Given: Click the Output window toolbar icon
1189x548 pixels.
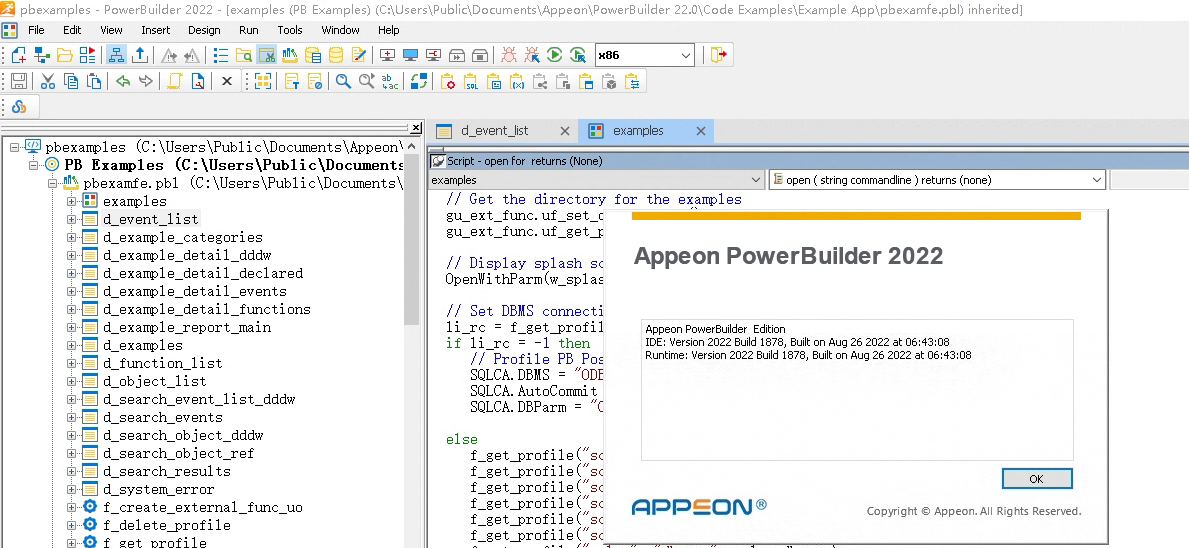Looking at the screenshot, I should pyautogui.click(x=140, y=55).
